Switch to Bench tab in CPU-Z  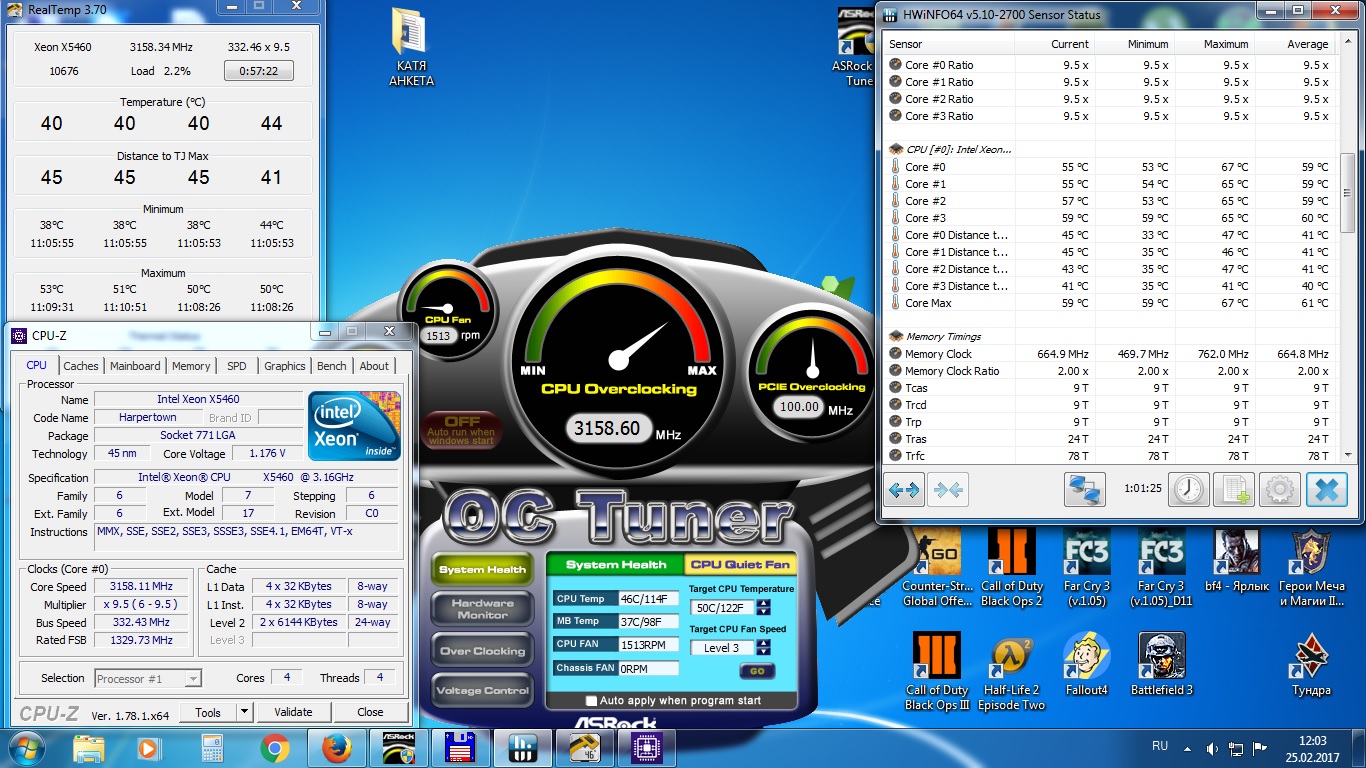[332, 366]
